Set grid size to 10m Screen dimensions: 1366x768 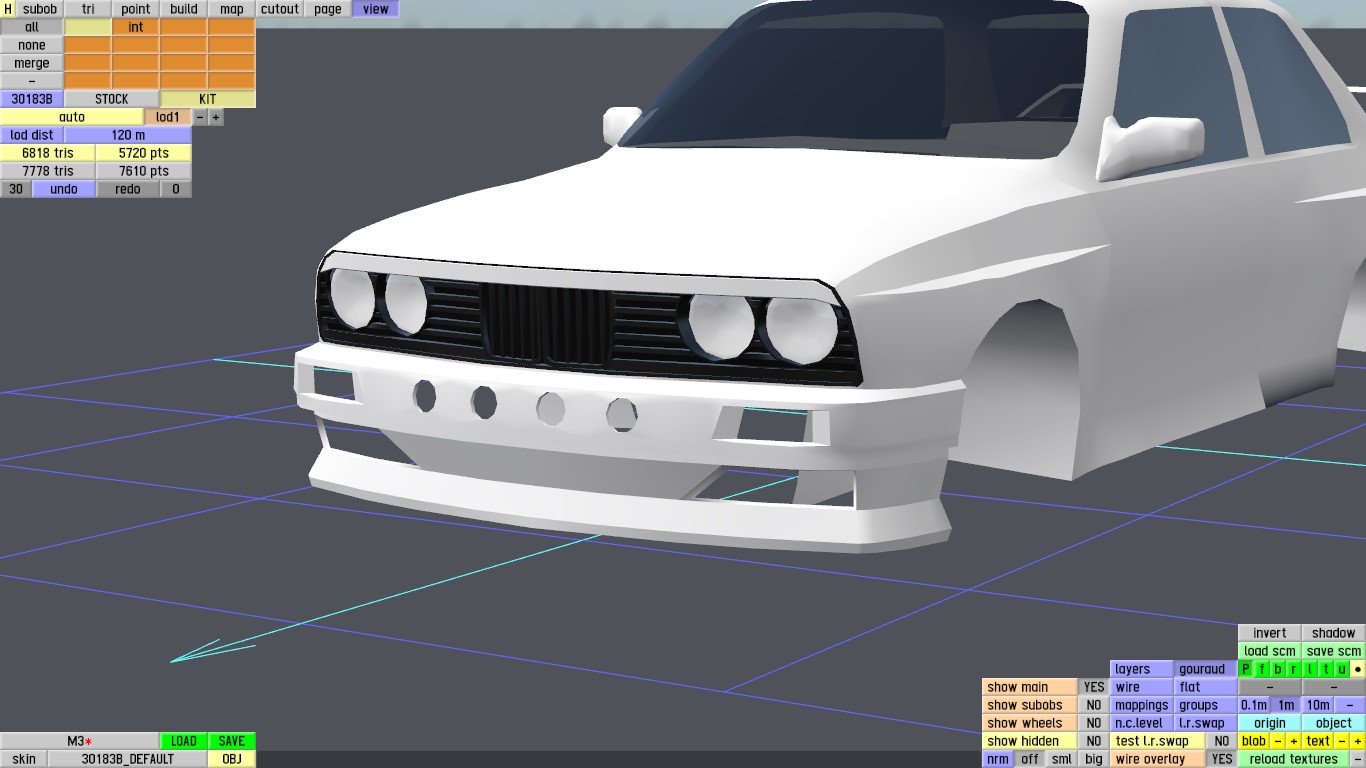1318,705
